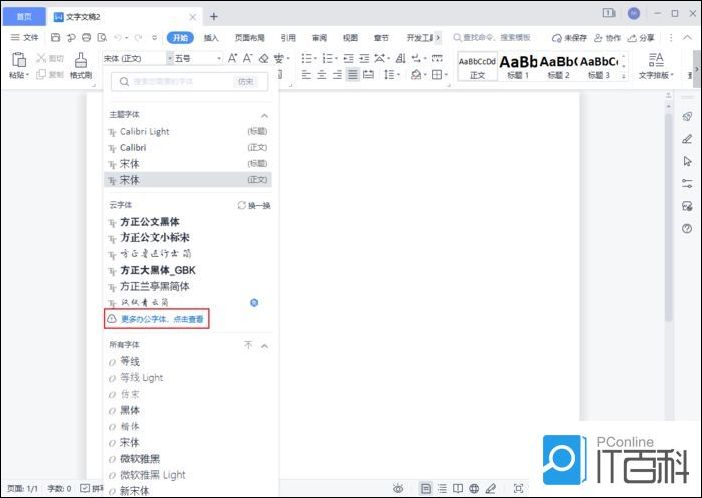This screenshot has height=498, width=702.
Task: Click the pencil icon in right sidebar
Action: click(687, 139)
